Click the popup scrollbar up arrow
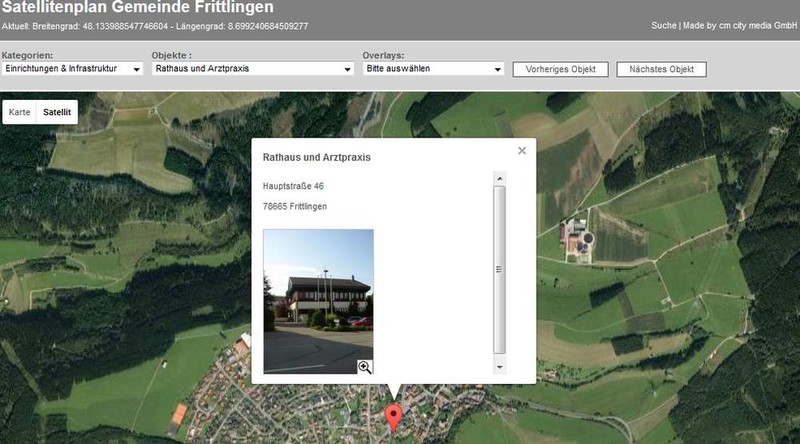Image resolution: width=800 pixels, height=444 pixels. point(499,179)
